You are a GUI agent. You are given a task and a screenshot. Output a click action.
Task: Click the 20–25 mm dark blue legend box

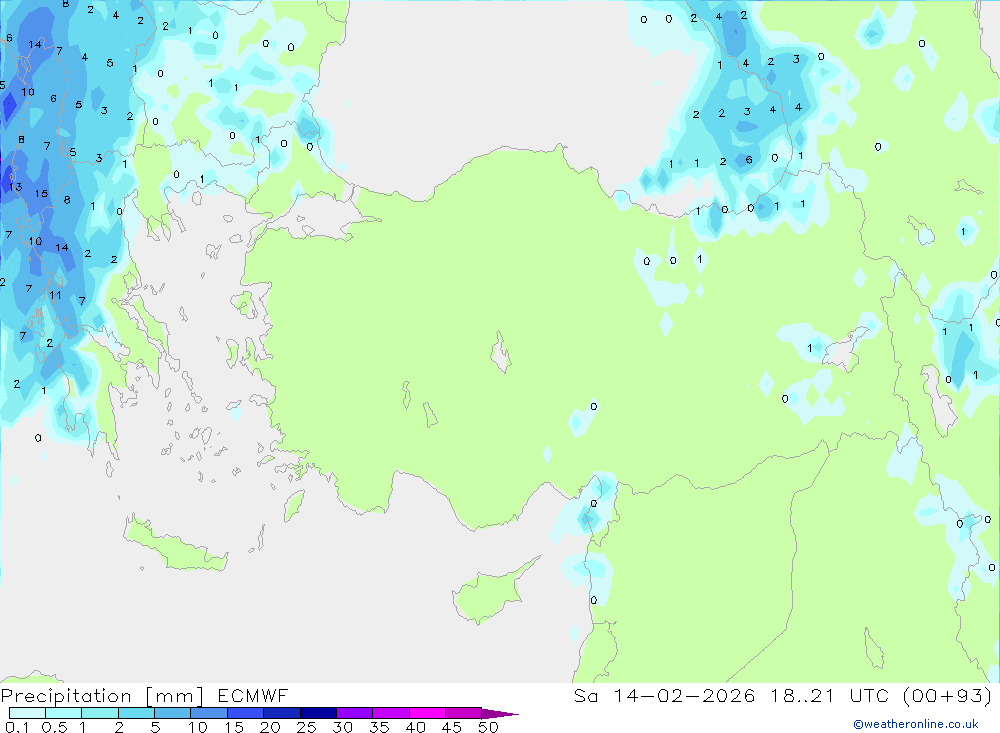pos(282,713)
